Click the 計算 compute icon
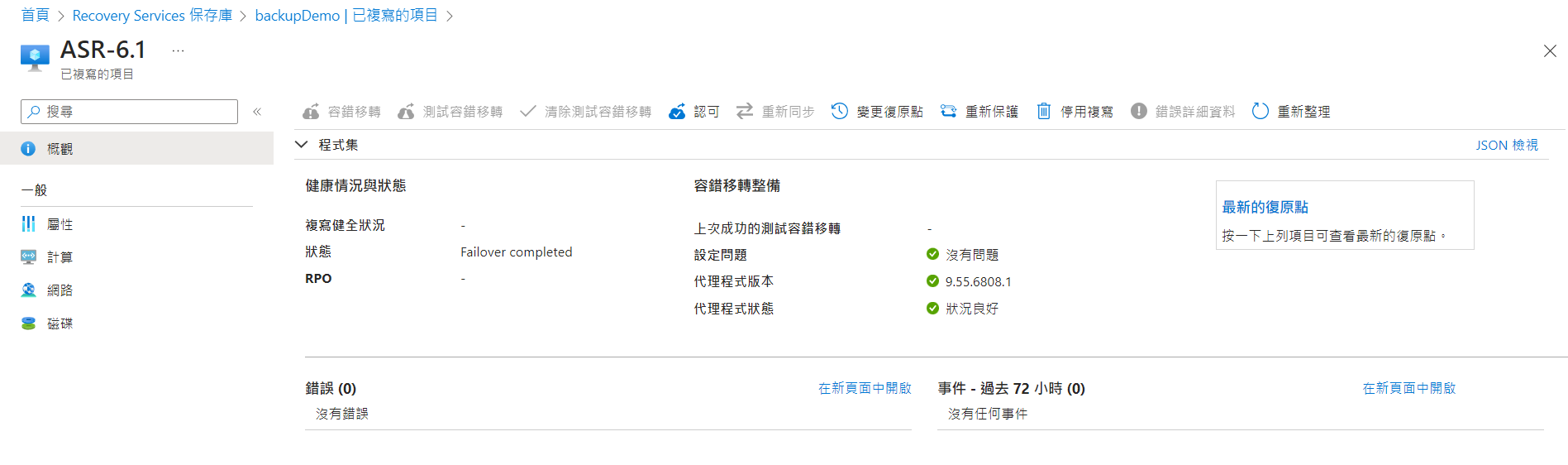 28,257
